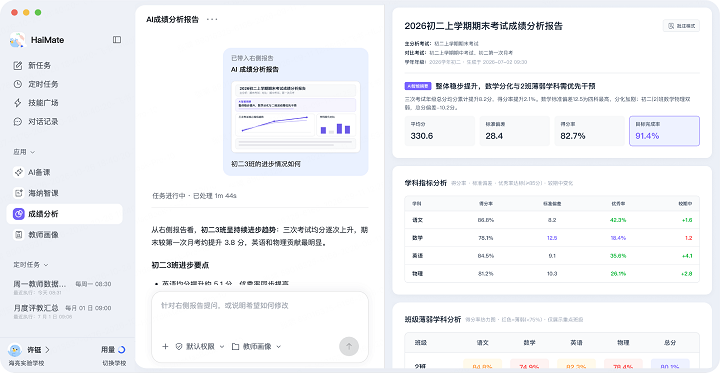Click the 定时任务 clock icon
The width and height of the screenshot is (720, 373).
[x=18, y=84]
